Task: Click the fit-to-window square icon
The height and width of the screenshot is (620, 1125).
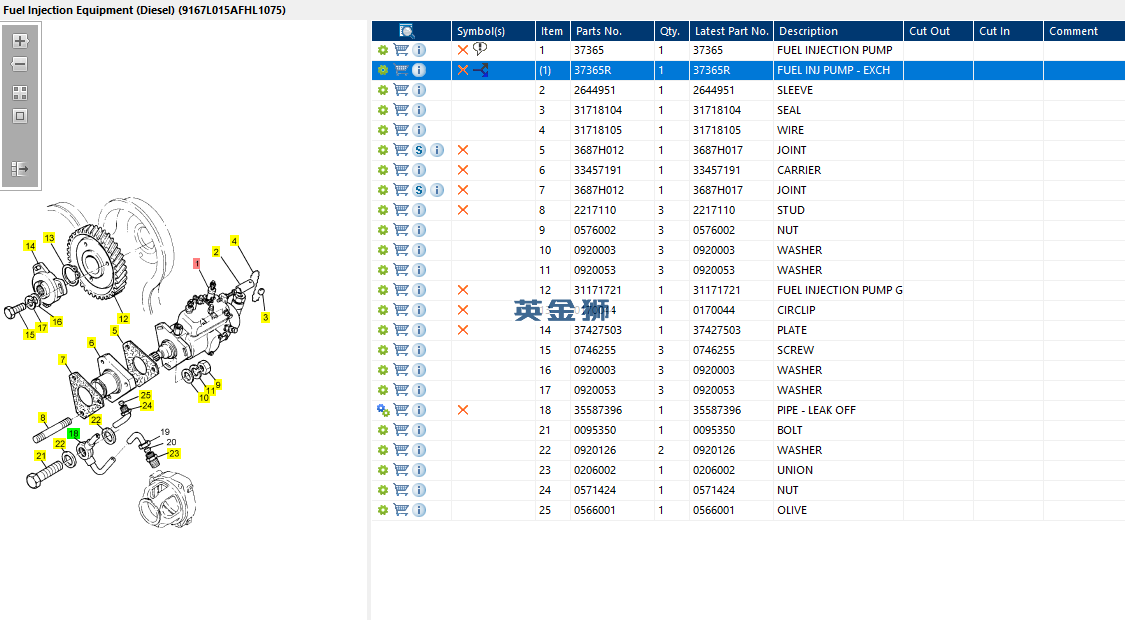Action: (x=20, y=116)
